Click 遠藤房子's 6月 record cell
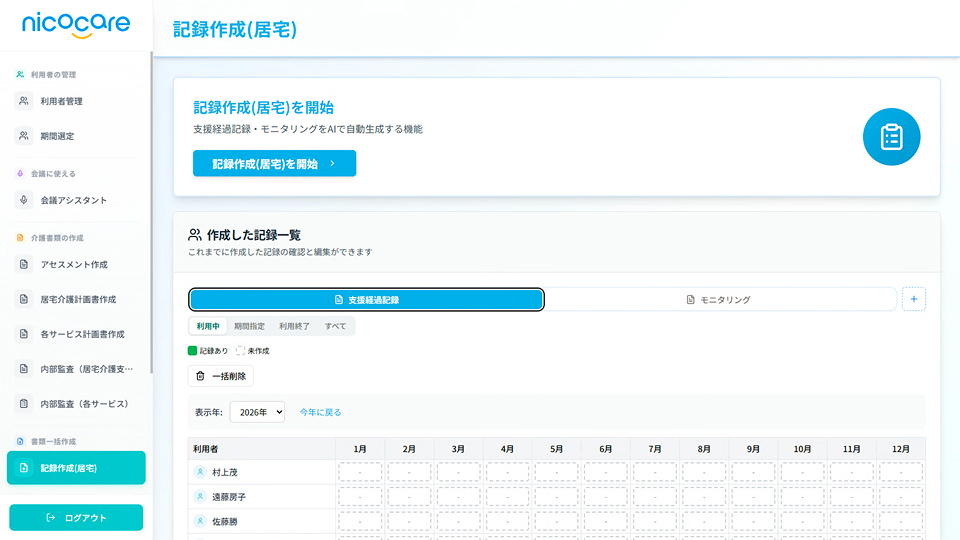The height and width of the screenshot is (540, 960). [606, 497]
